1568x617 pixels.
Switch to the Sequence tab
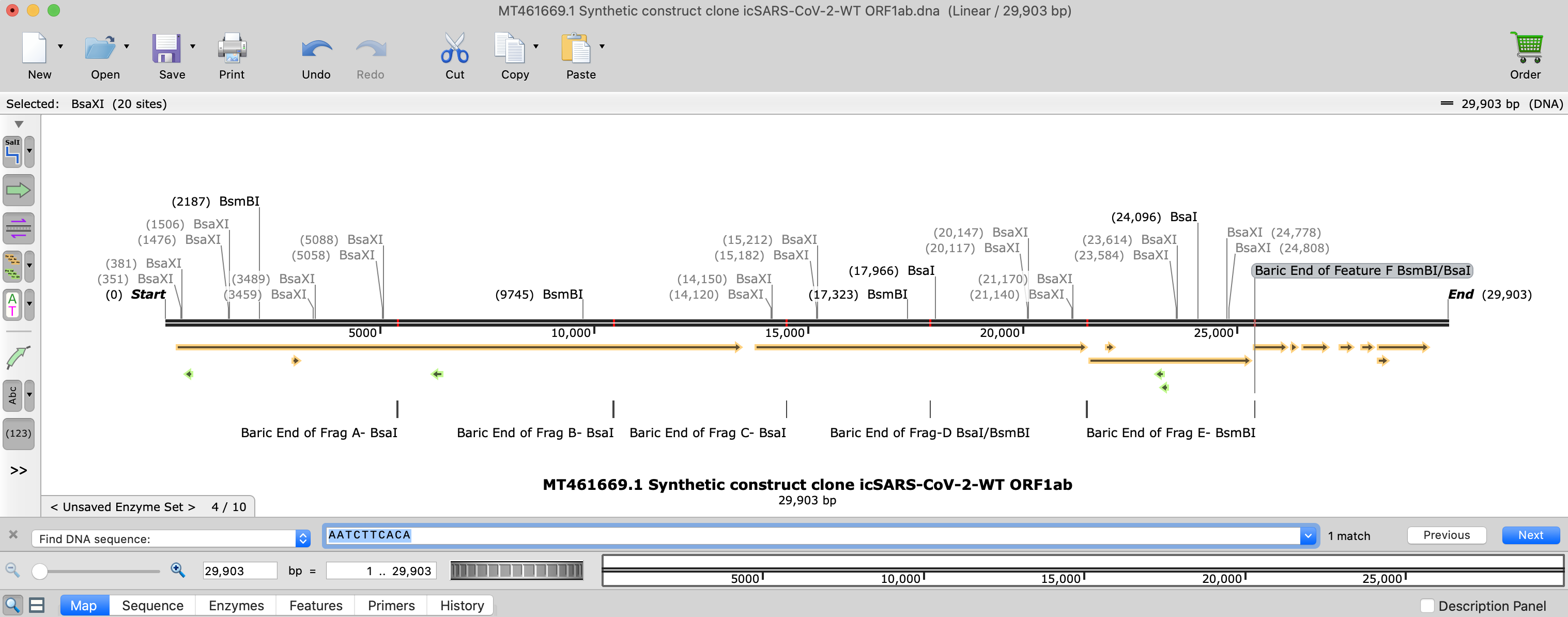point(152,606)
